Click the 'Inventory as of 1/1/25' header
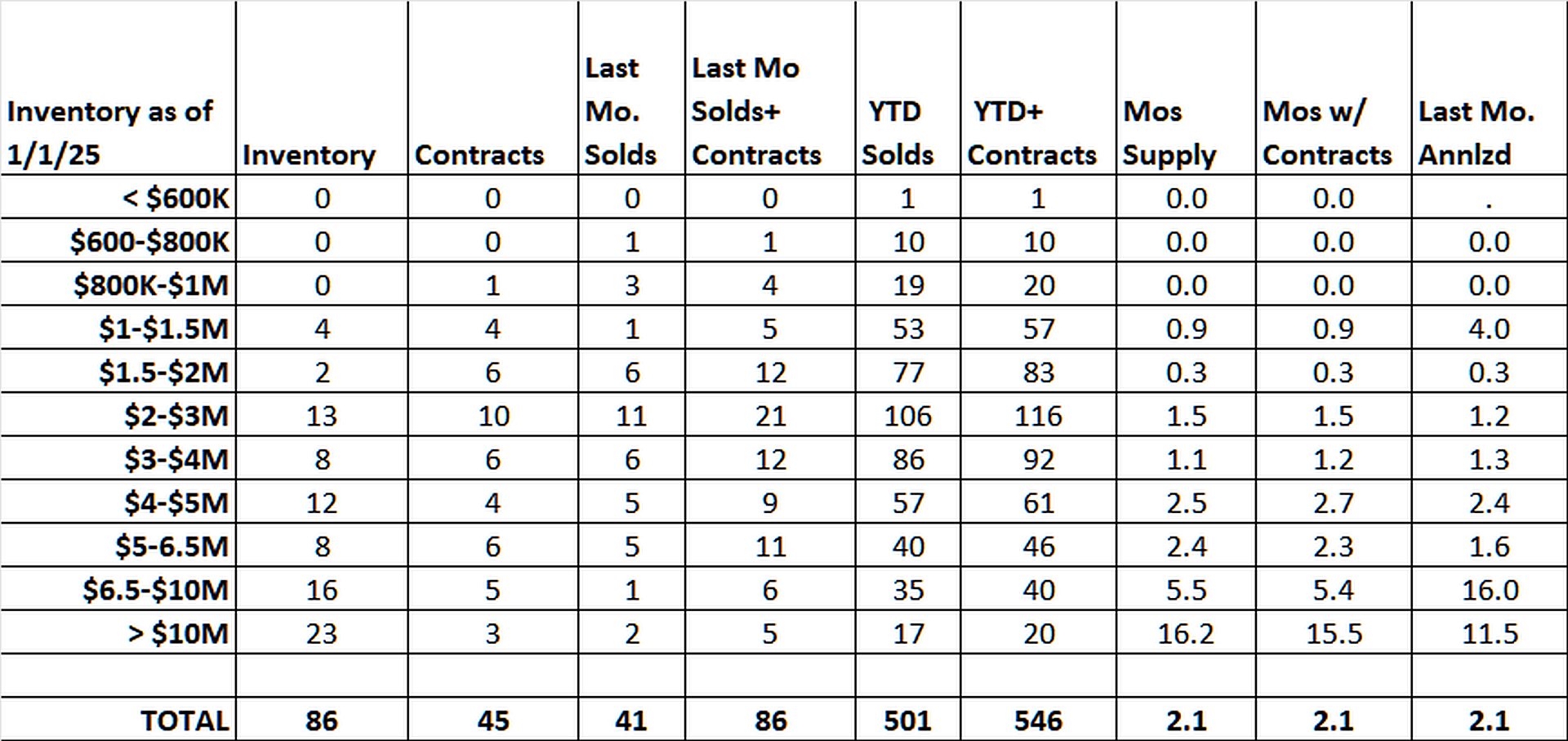This screenshot has width=1568, height=741. pos(118,87)
